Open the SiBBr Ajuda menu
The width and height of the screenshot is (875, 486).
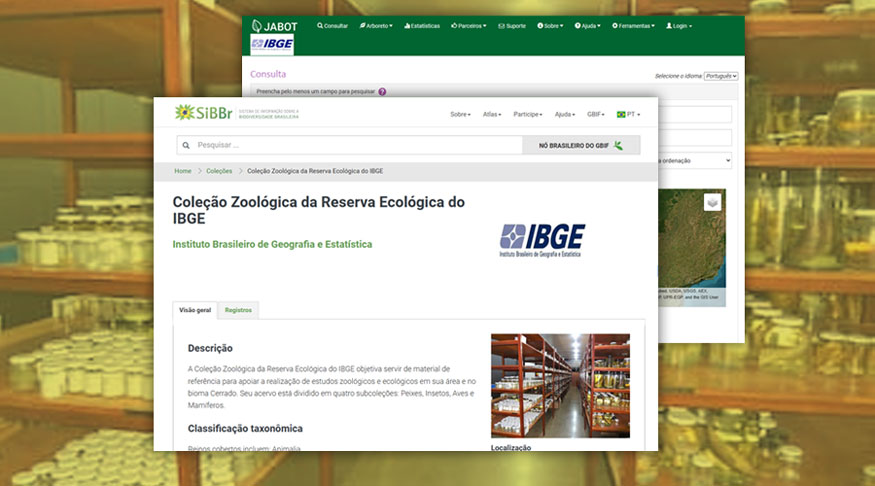pos(565,114)
